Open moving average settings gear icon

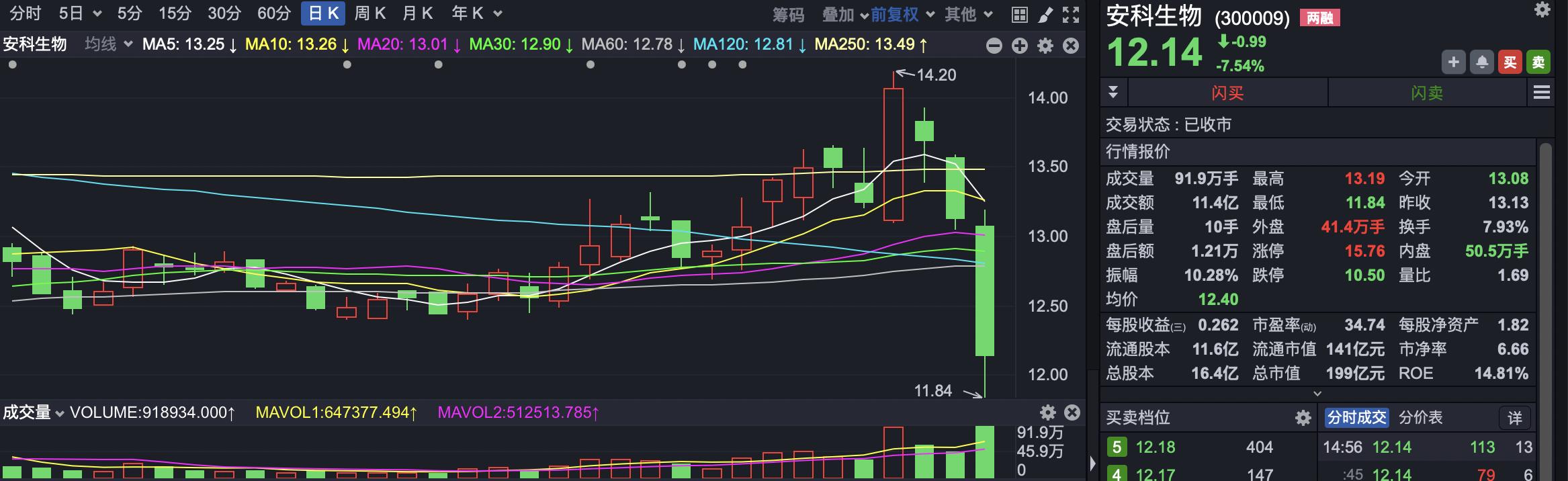[1045, 46]
